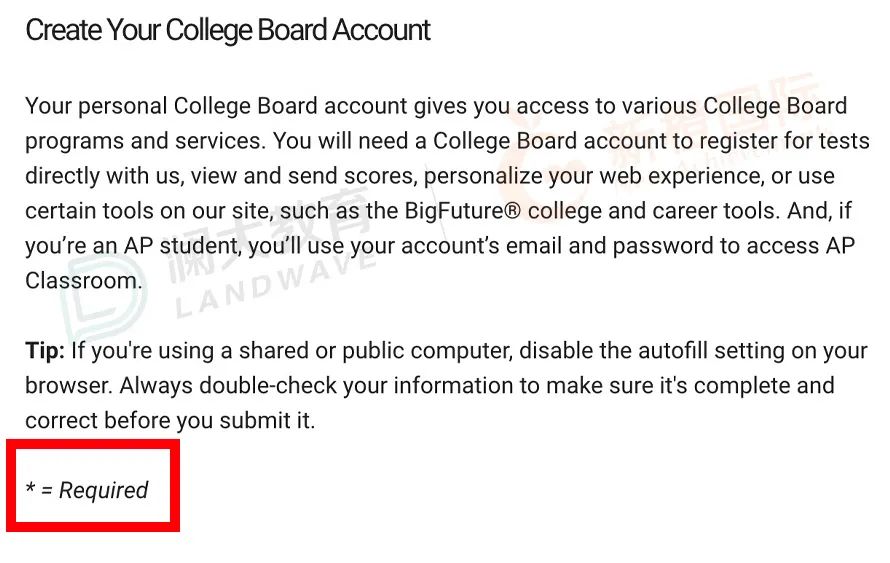The height and width of the screenshot is (563, 890).
Task: Click the "Create Your College Board Account" heading
Action: click(x=228, y=31)
